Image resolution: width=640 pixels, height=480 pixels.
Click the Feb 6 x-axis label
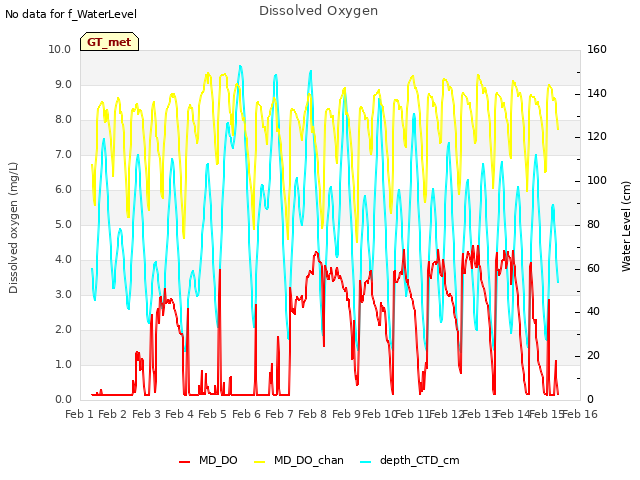click(x=246, y=414)
